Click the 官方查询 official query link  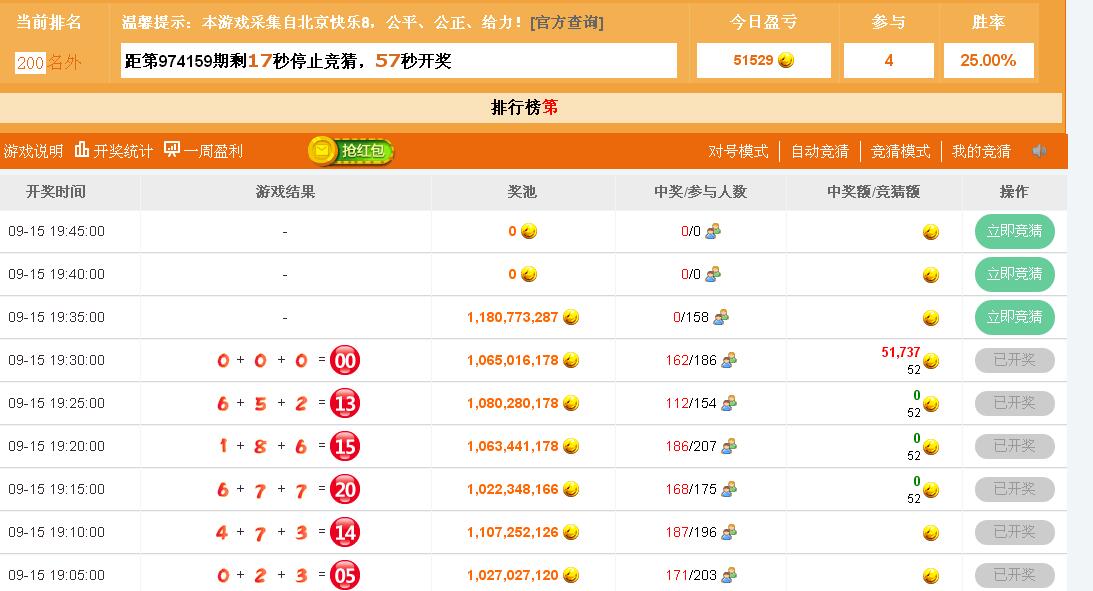point(566,22)
